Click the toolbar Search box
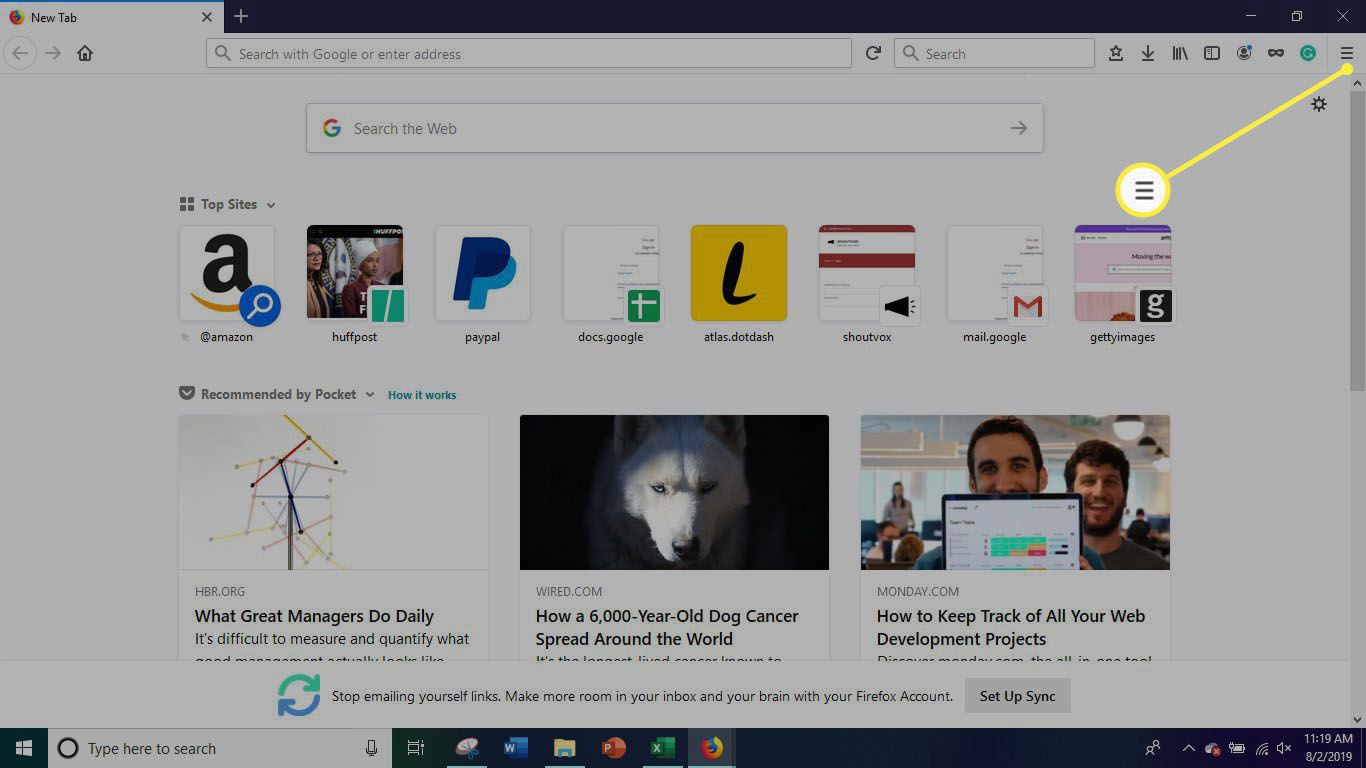Image resolution: width=1366 pixels, height=768 pixels. tap(995, 53)
